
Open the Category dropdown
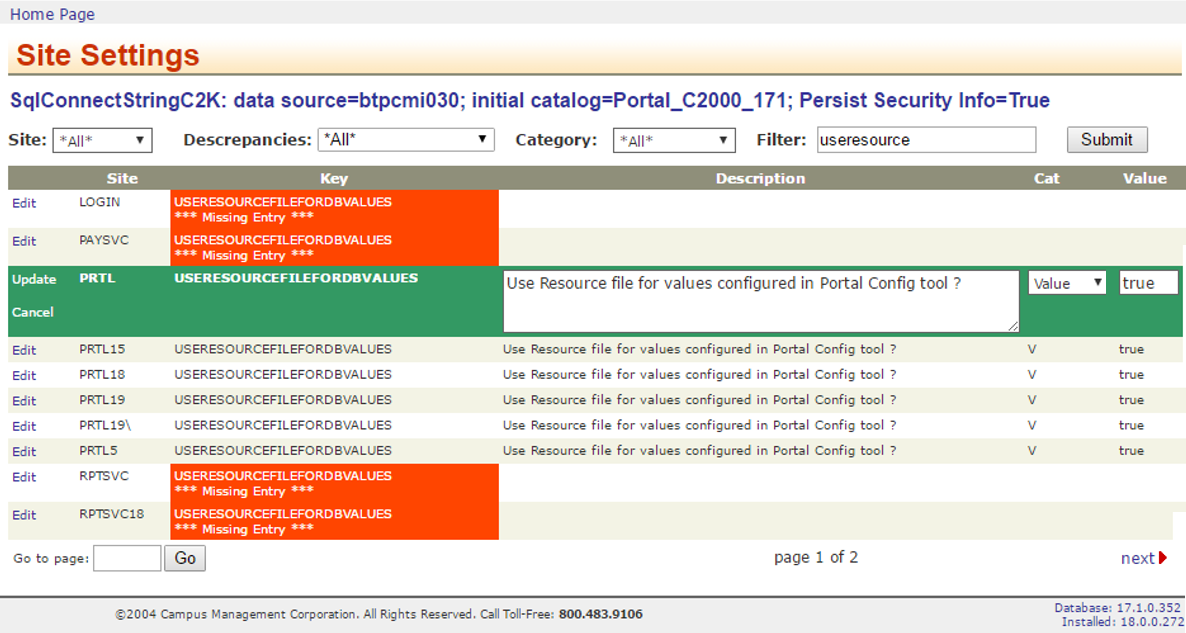(x=674, y=141)
